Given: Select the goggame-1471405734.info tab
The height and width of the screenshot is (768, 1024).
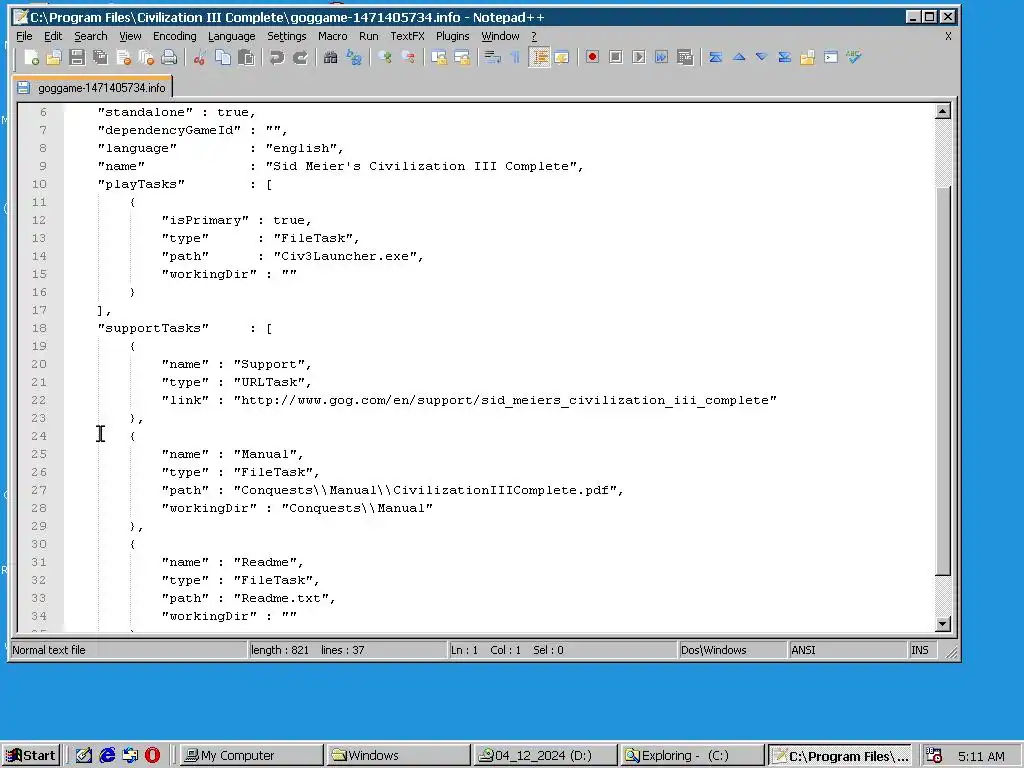Looking at the screenshot, I should (93, 88).
